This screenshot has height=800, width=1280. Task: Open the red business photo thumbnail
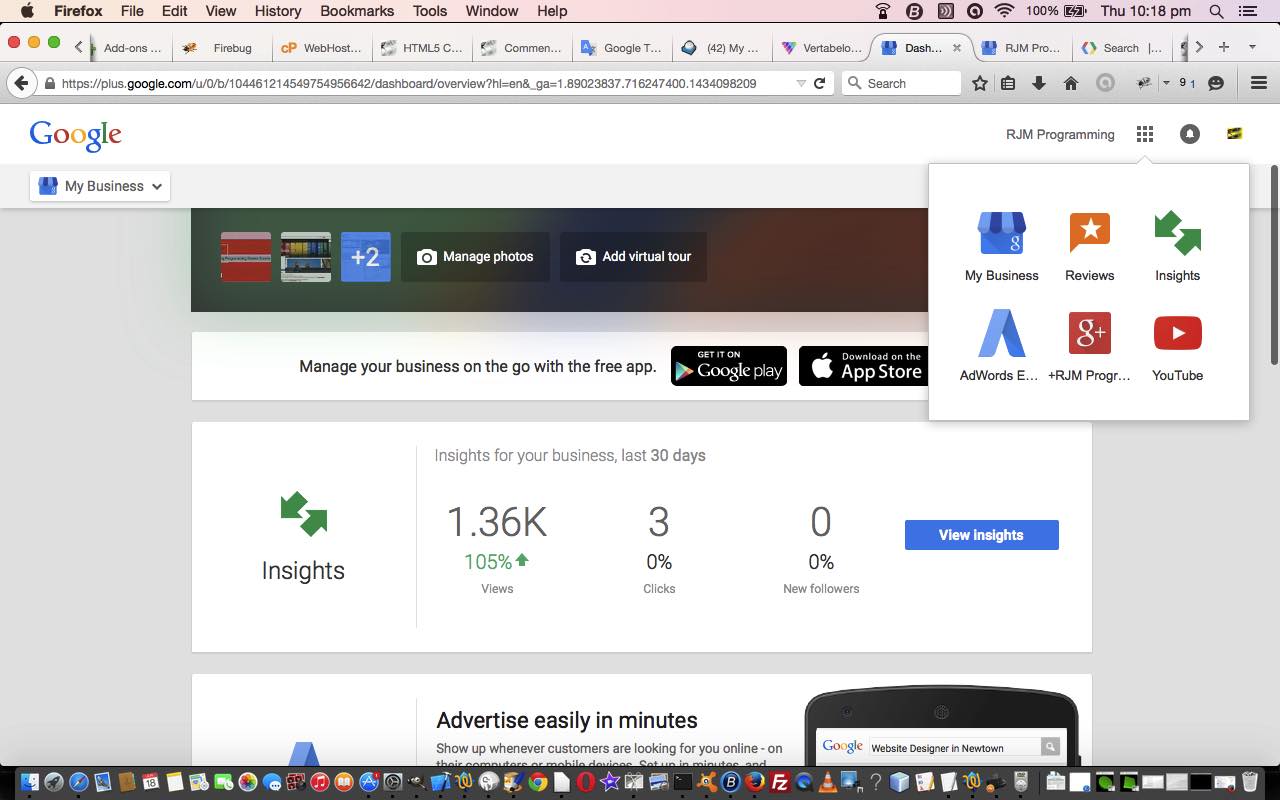[246, 257]
